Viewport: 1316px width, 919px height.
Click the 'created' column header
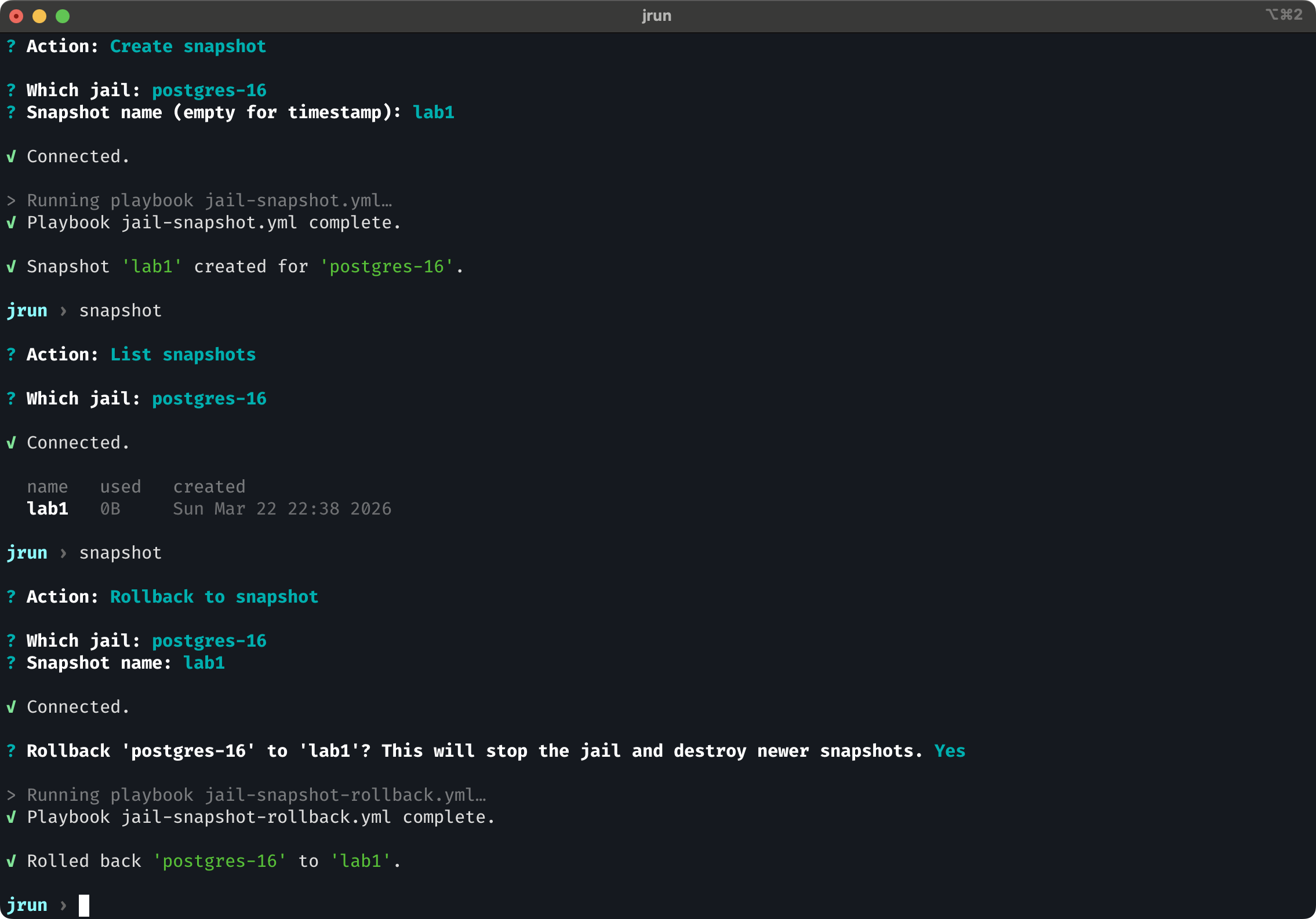[x=209, y=487]
